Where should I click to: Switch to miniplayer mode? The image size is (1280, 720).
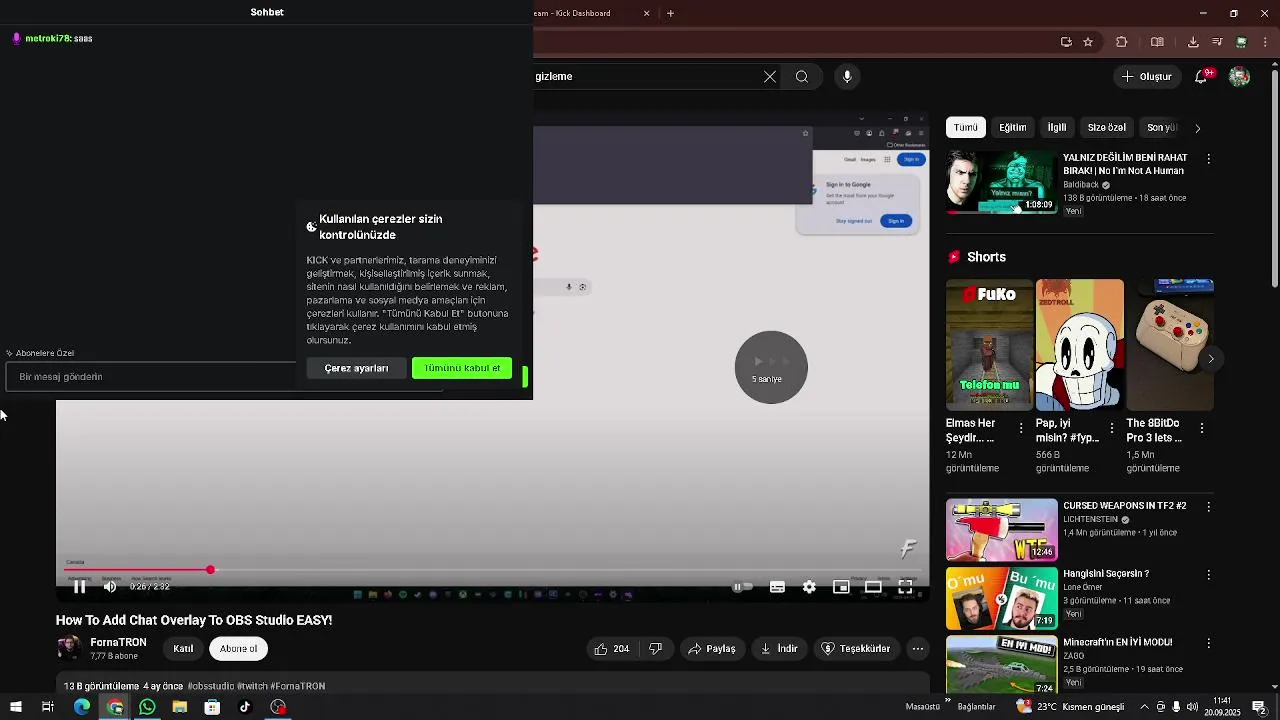tap(841, 587)
